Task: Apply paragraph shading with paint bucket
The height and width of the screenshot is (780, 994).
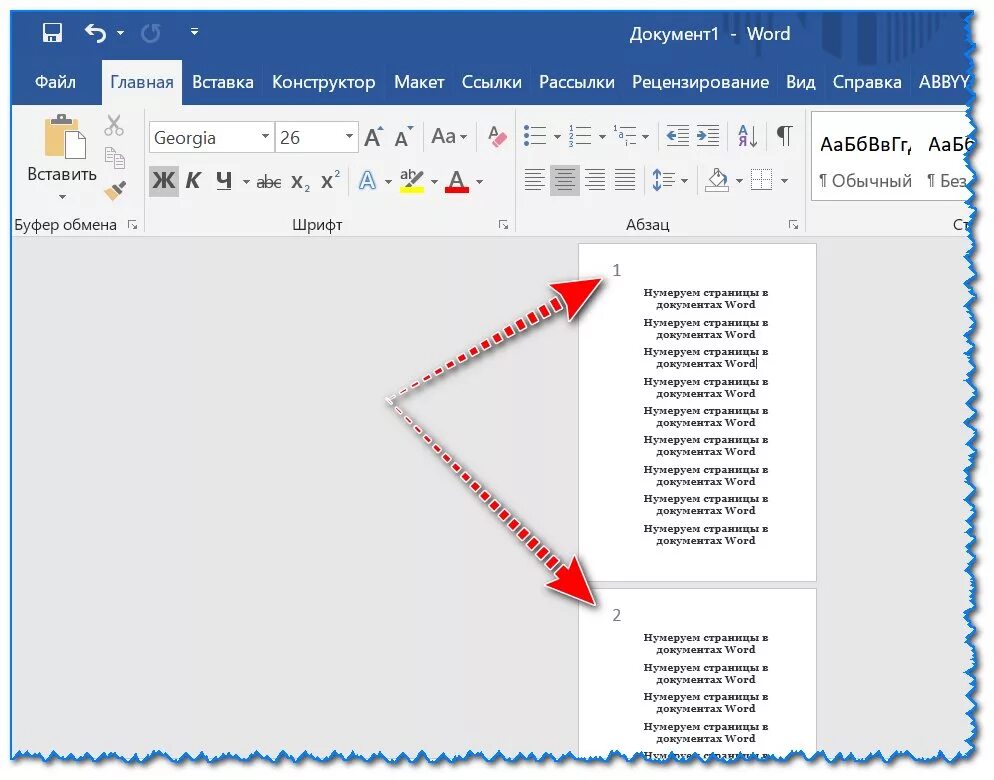Action: click(x=717, y=181)
